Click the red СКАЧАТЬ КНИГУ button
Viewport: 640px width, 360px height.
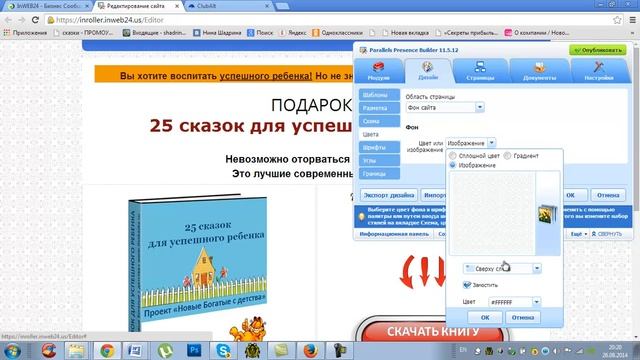[433, 331]
